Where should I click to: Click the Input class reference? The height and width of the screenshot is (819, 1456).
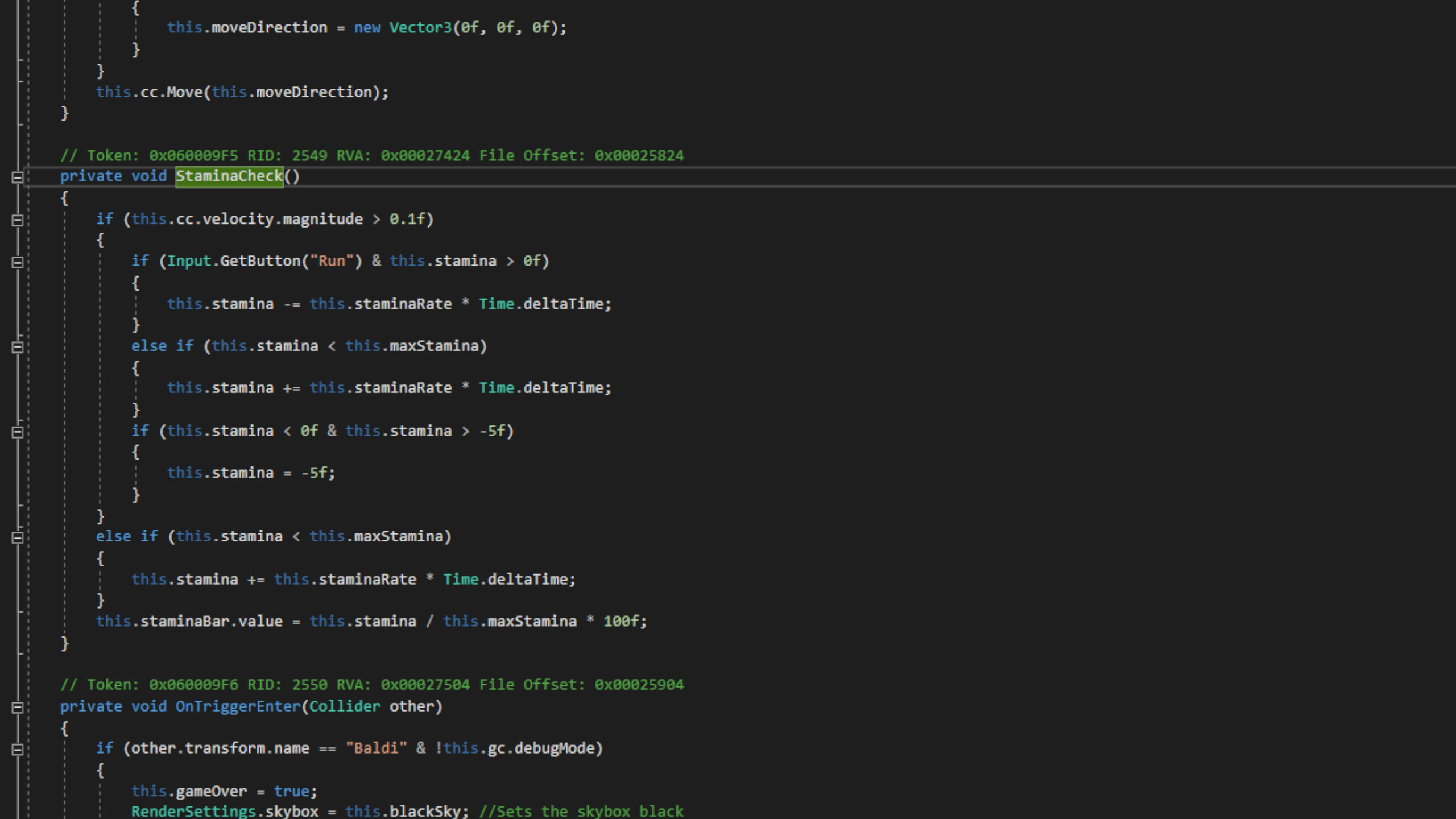[x=189, y=261]
